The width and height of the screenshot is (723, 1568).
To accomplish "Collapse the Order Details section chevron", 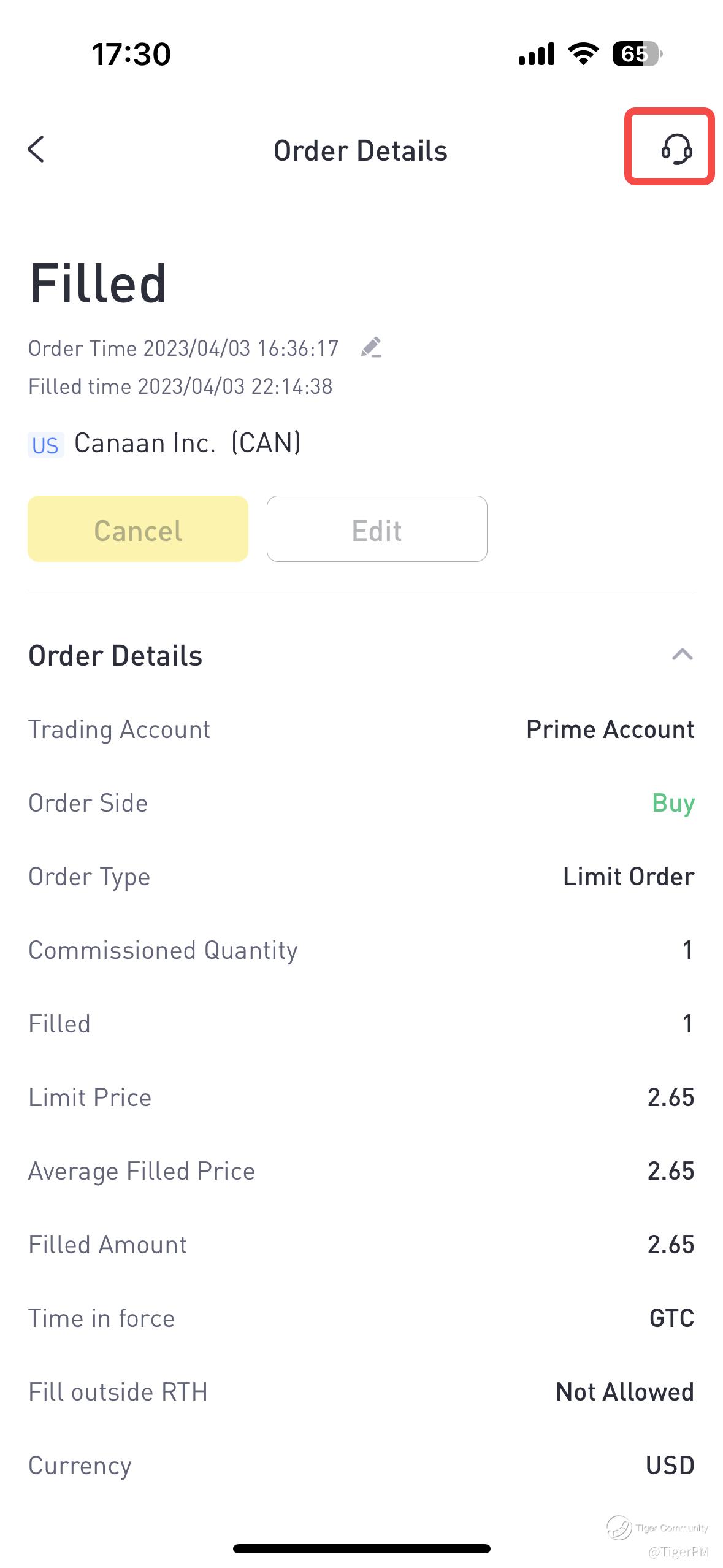I will (682, 655).
